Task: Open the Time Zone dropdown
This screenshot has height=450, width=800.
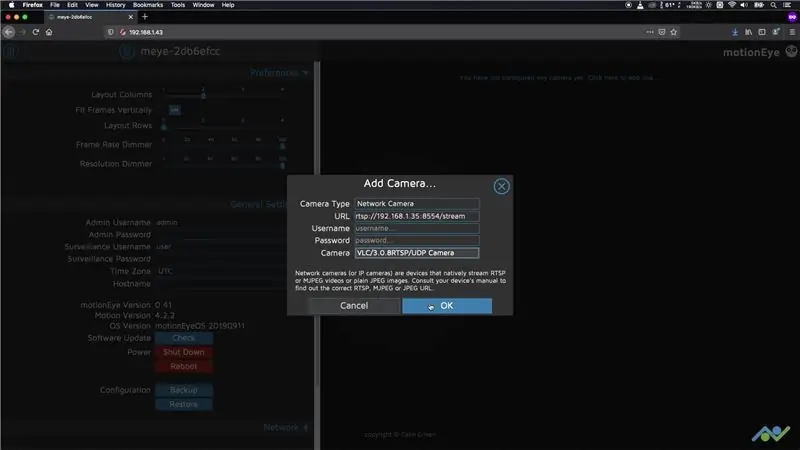Action: pyautogui.click(x=219, y=271)
